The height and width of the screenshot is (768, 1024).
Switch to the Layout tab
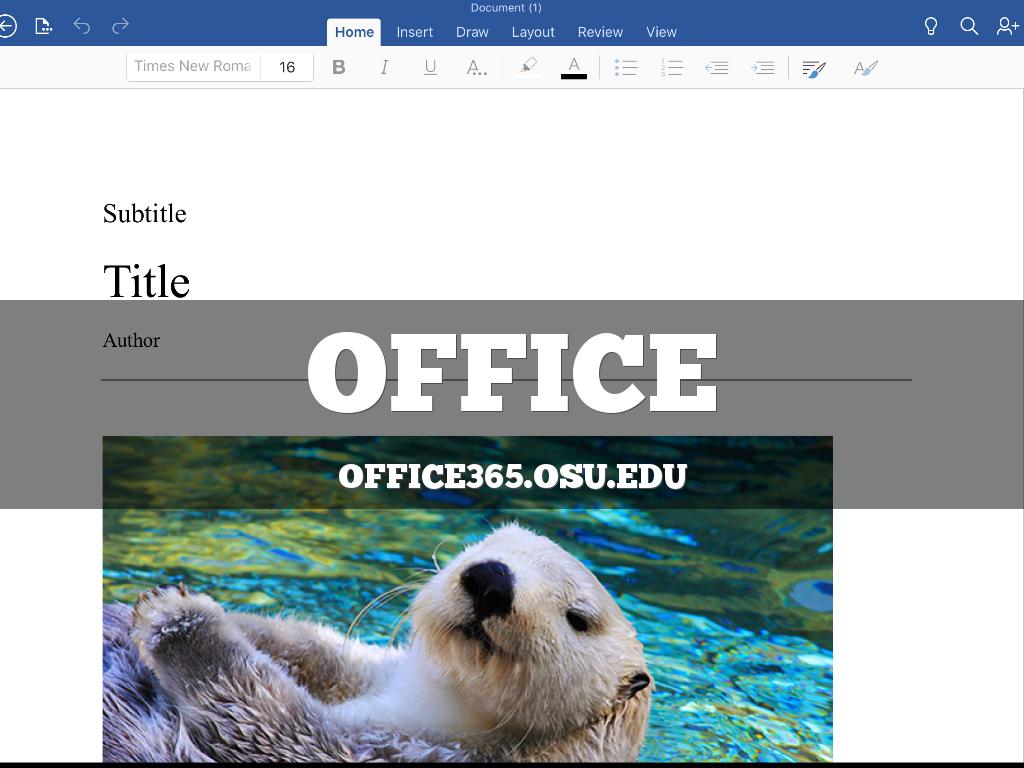533,32
